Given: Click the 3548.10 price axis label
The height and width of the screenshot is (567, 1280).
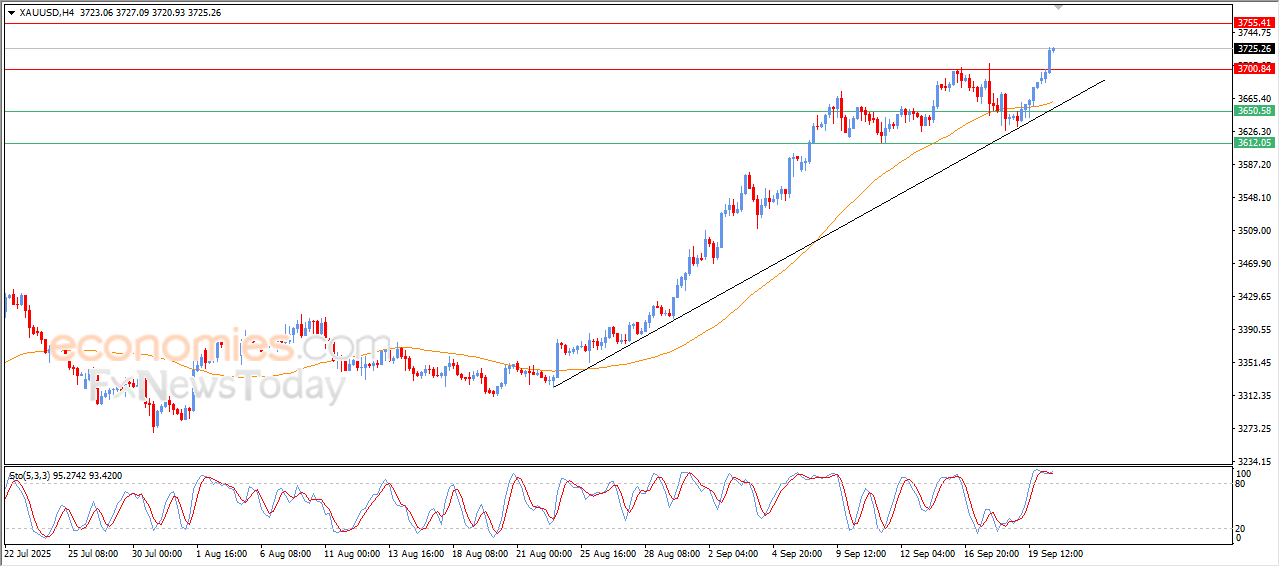Looking at the screenshot, I should tap(1253, 197).
